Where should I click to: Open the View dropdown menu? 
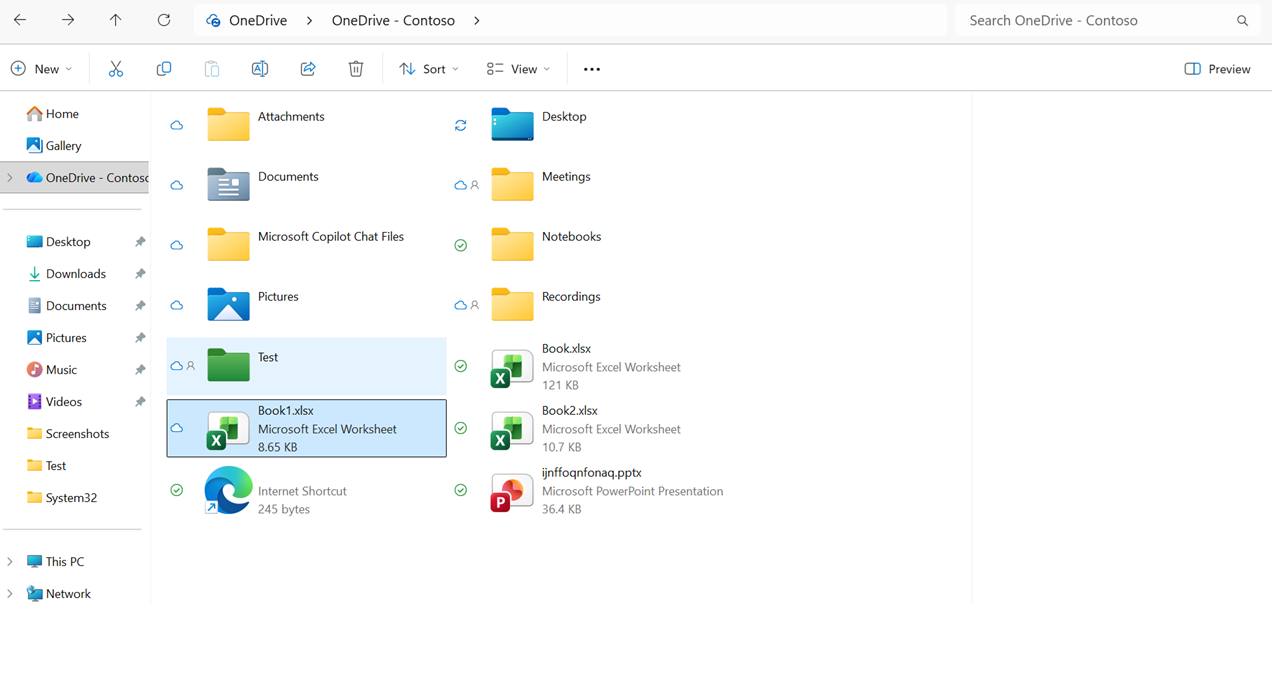click(518, 69)
